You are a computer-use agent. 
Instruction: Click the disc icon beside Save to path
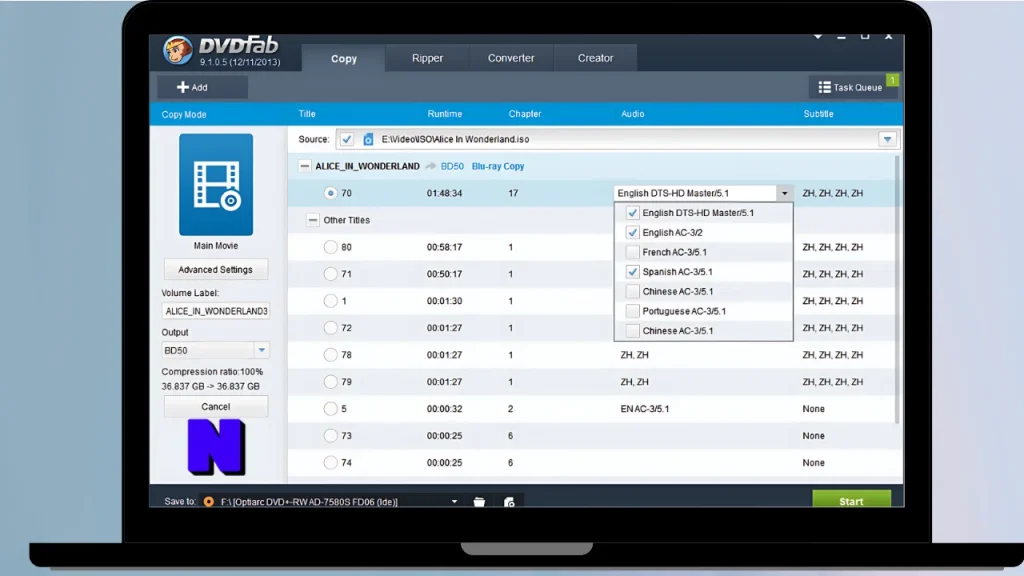point(208,502)
